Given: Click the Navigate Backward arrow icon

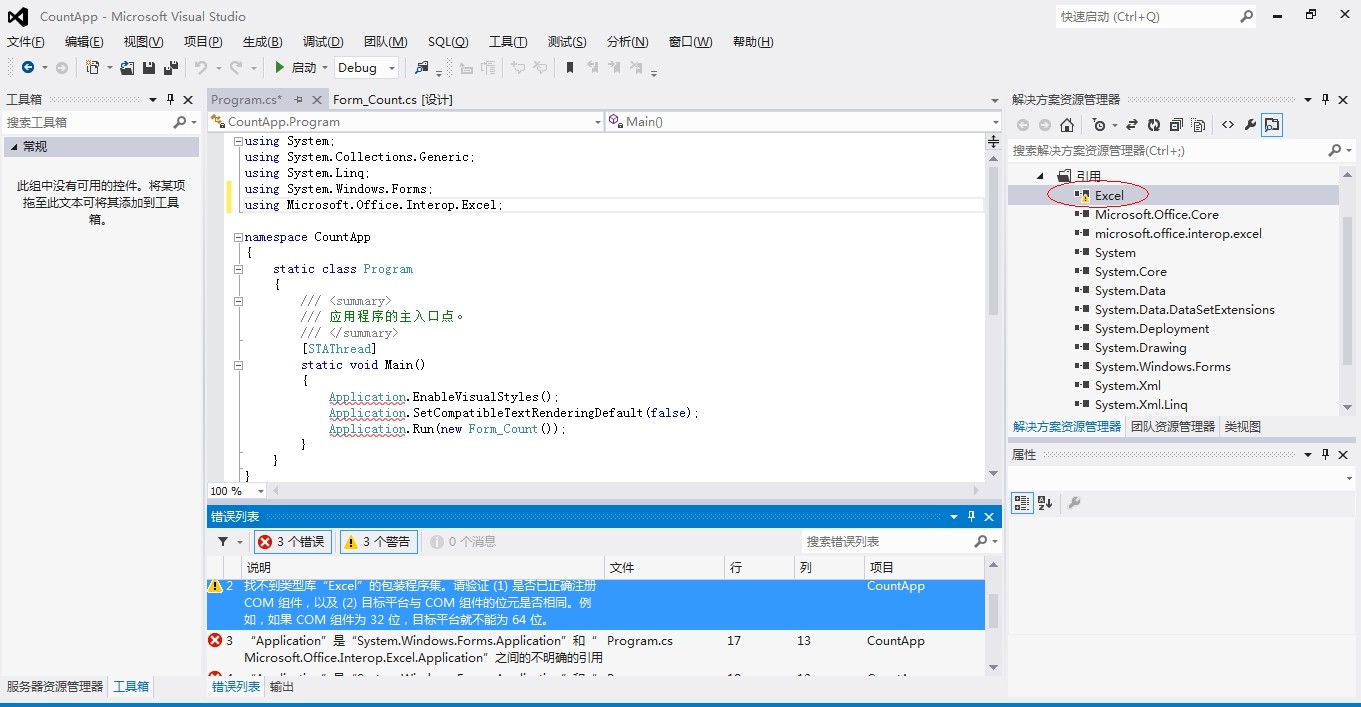Looking at the screenshot, I should click(x=27, y=67).
